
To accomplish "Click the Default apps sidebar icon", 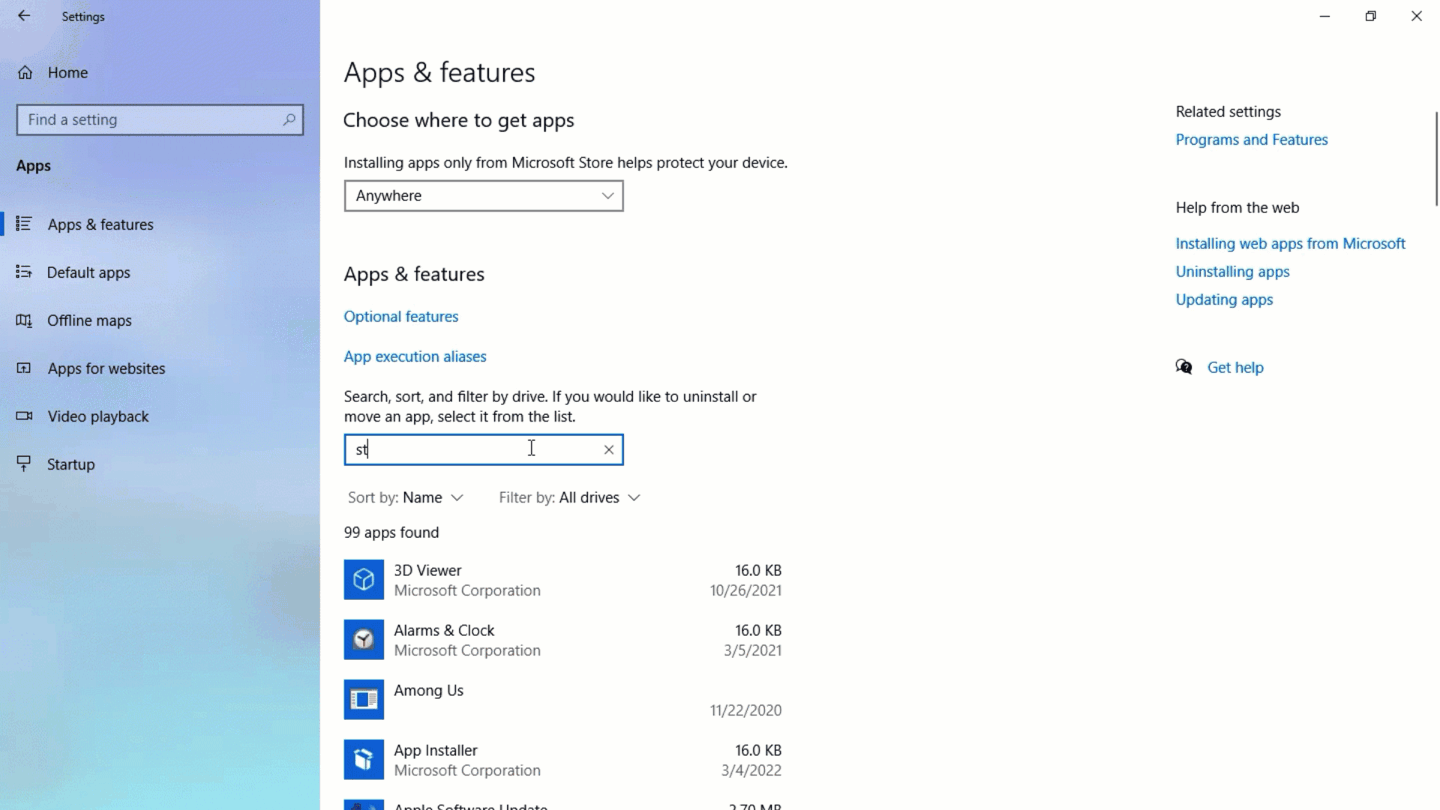I will tap(24, 272).
